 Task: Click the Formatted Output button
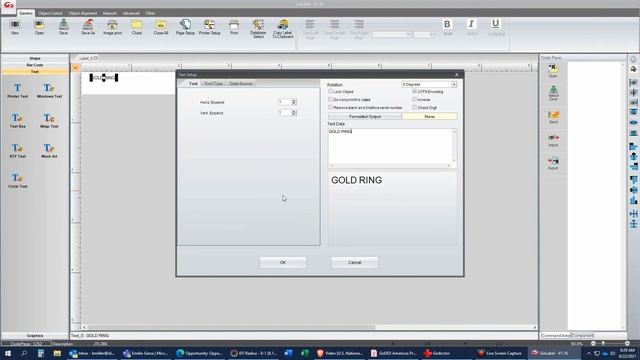[x=365, y=116]
